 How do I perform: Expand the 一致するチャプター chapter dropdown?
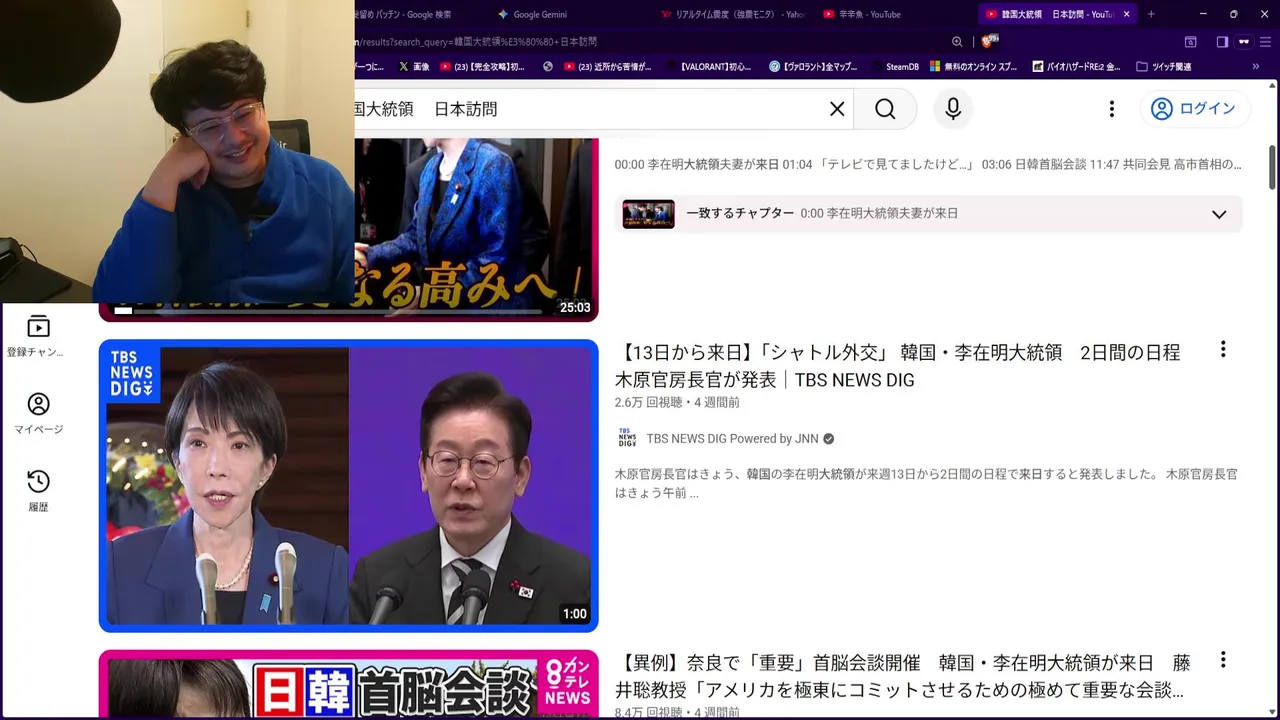[x=1219, y=214]
